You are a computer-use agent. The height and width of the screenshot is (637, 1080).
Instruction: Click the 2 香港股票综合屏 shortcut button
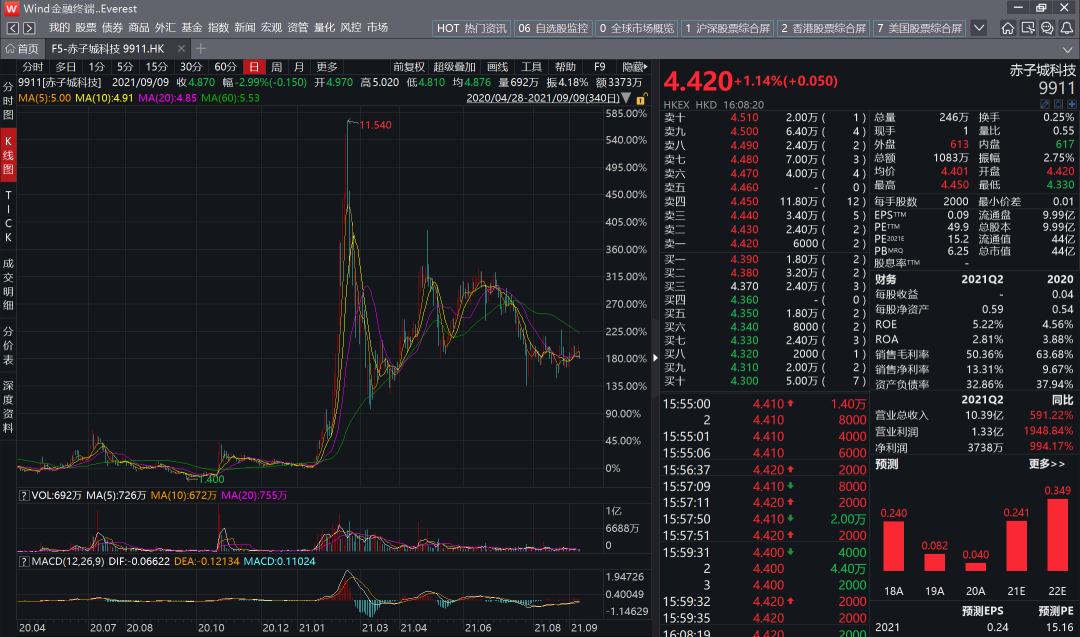(823, 28)
